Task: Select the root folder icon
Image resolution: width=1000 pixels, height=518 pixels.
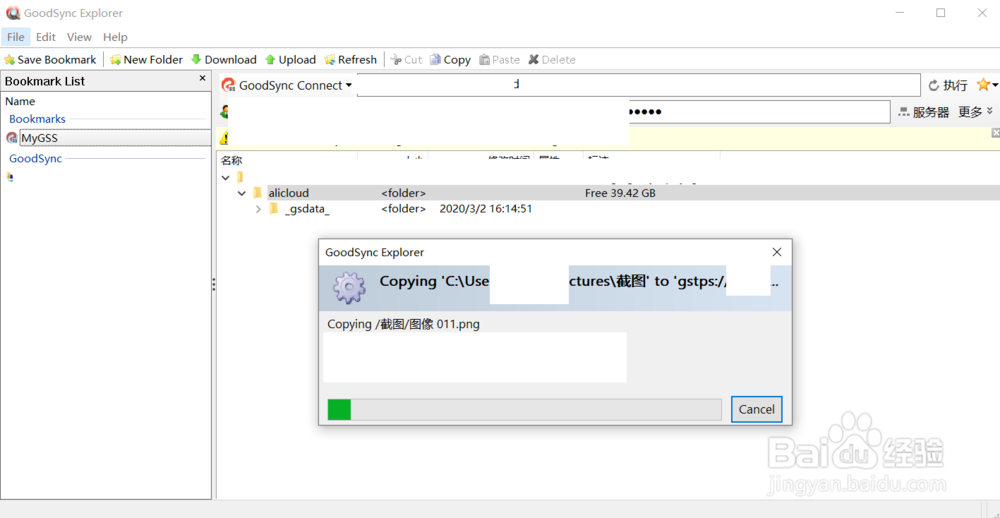Action: pyautogui.click(x=240, y=177)
